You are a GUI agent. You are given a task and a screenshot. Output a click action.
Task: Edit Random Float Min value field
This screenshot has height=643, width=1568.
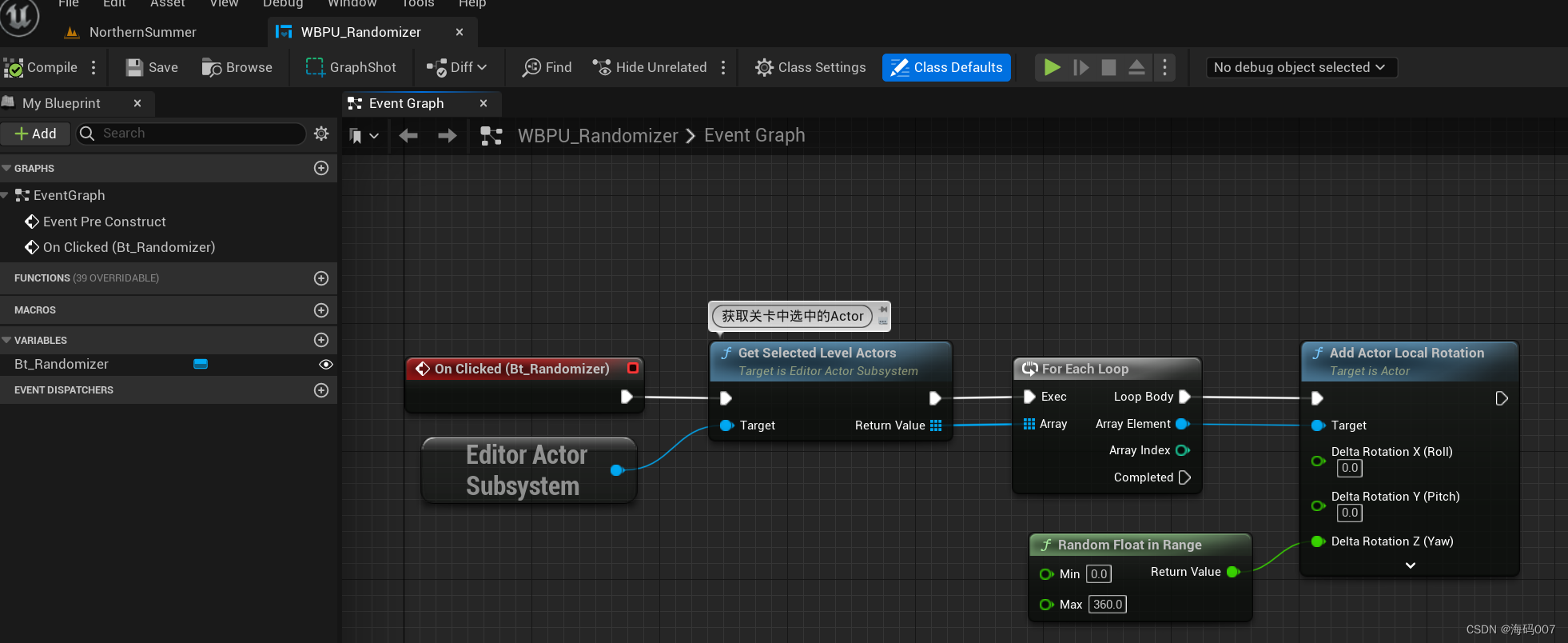(x=1099, y=573)
